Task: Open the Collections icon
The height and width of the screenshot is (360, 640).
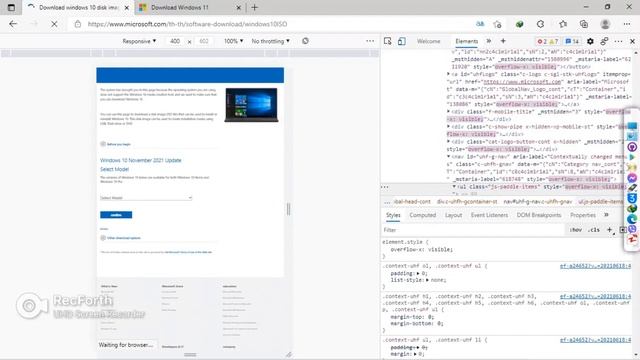Action: pyautogui.click(x=584, y=24)
